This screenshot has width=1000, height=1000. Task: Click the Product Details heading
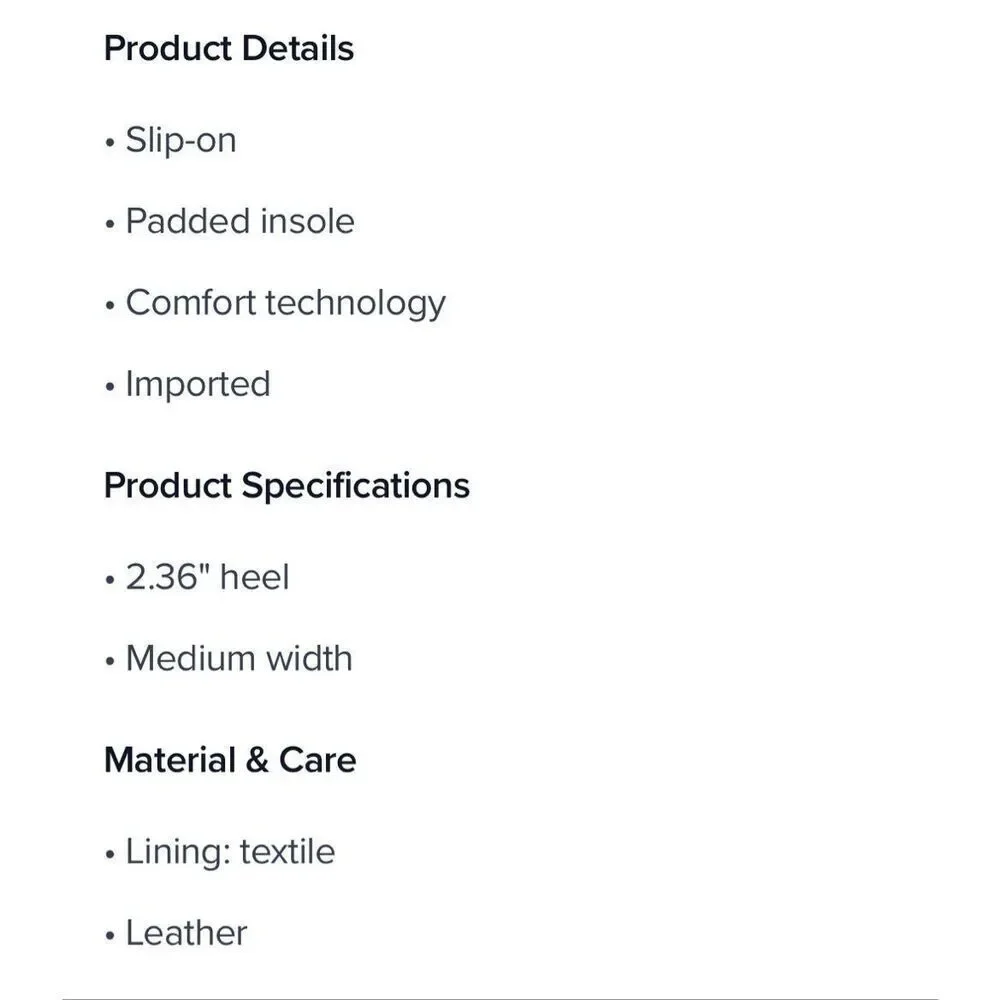[228, 48]
